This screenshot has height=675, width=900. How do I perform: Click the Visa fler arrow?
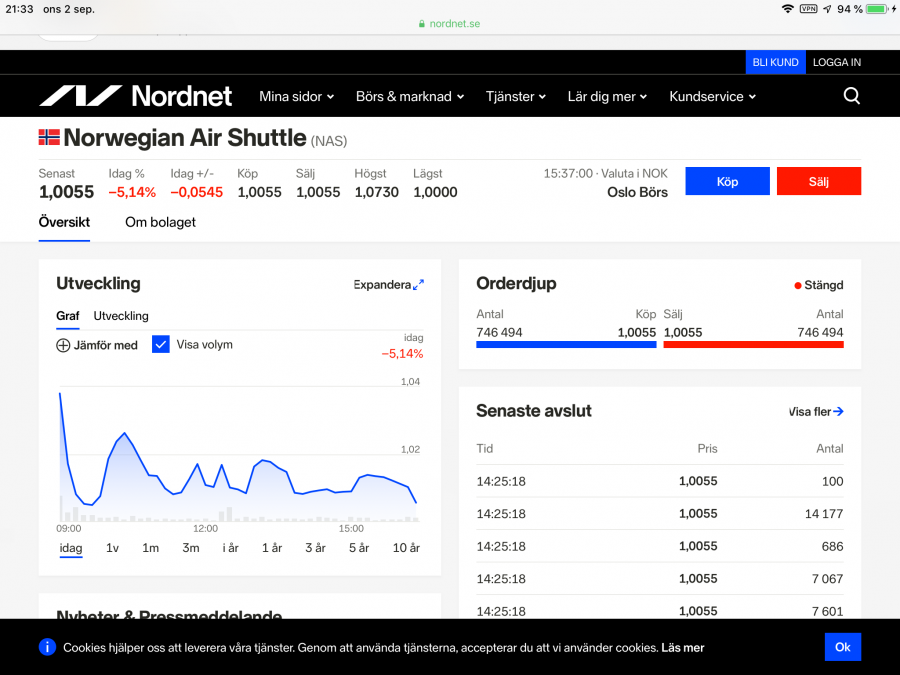(838, 411)
